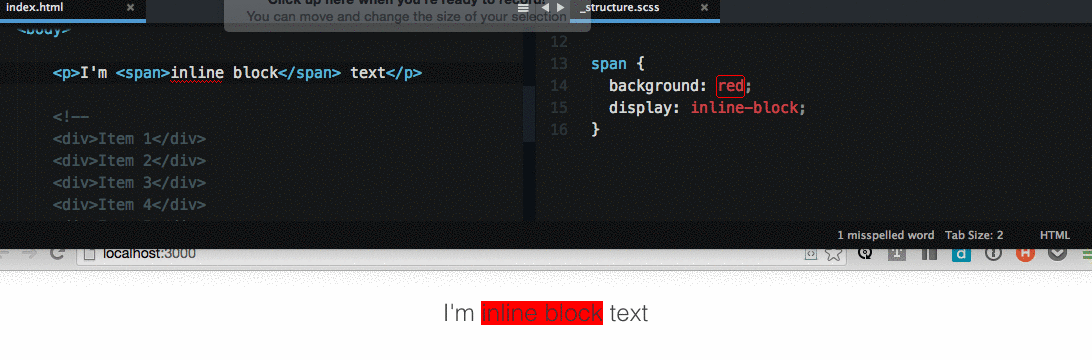Close the _structure.scss tab
Viewport: 1092px width, 360px height.
(x=704, y=8)
